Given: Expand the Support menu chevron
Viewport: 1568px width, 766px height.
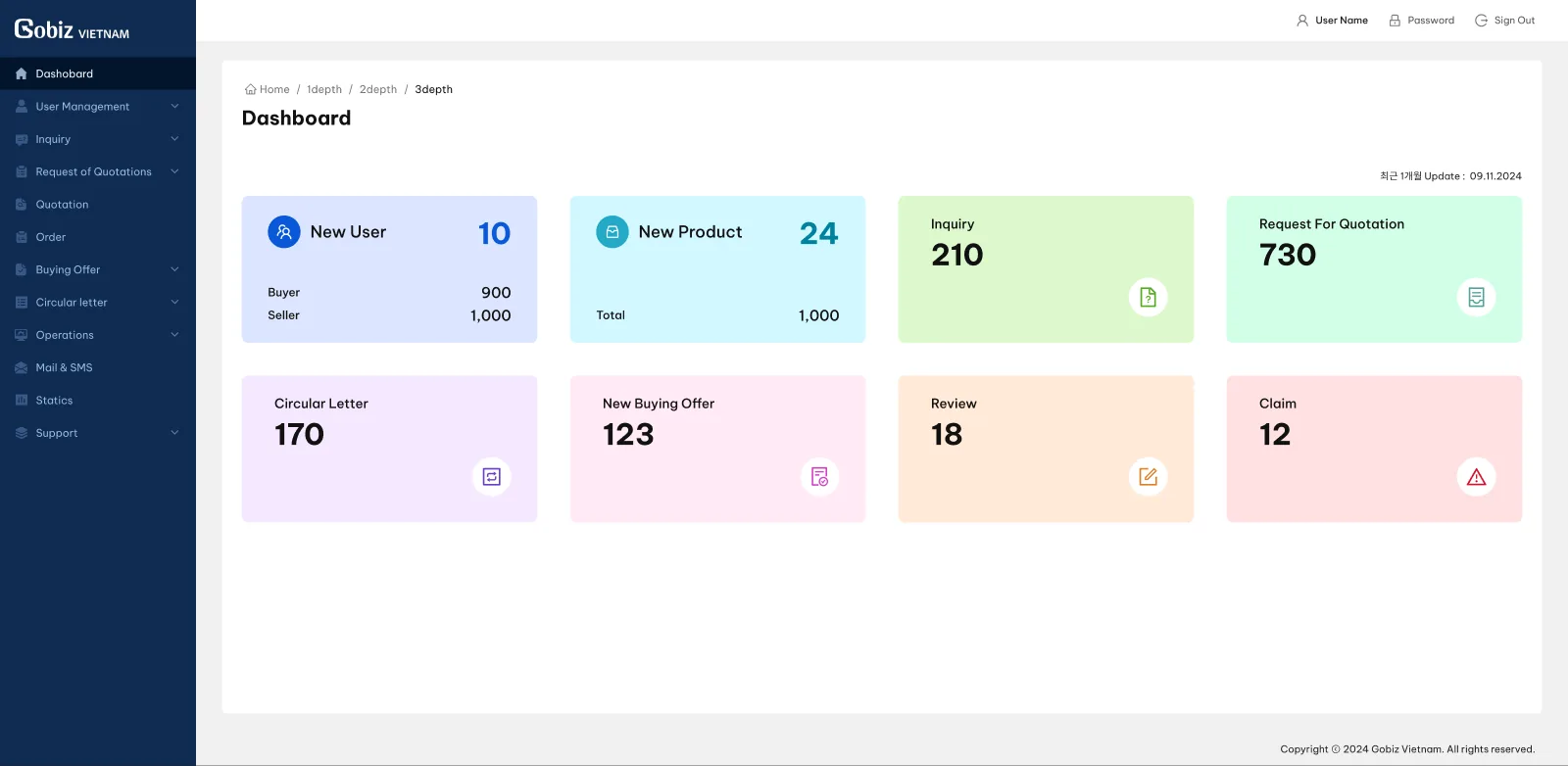Looking at the screenshot, I should tap(174, 433).
